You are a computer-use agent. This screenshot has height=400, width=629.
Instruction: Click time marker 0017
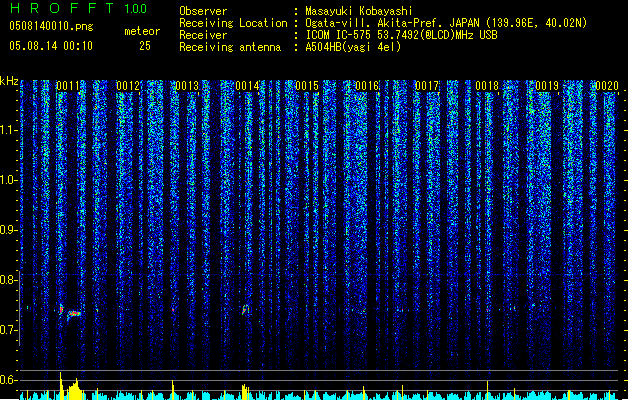[x=427, y=86]
